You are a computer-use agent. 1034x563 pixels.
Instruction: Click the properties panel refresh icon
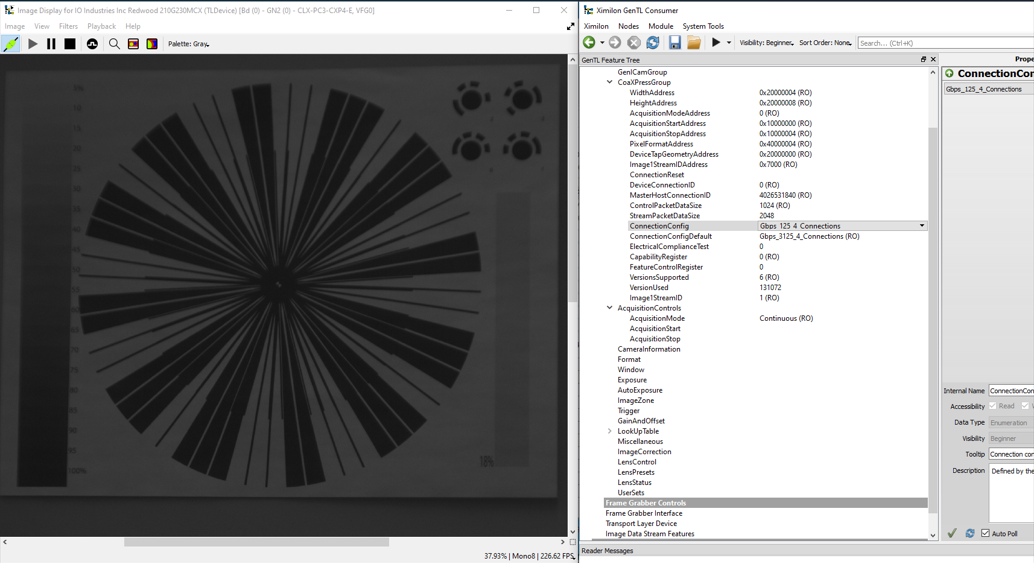(969, 533)
